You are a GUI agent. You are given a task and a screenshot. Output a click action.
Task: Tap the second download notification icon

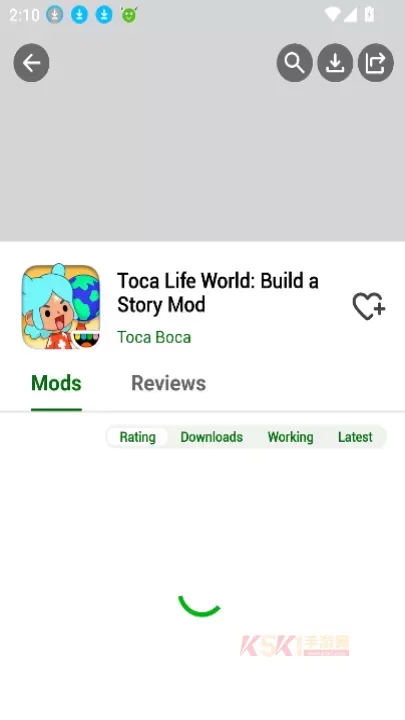click(79, 15)
